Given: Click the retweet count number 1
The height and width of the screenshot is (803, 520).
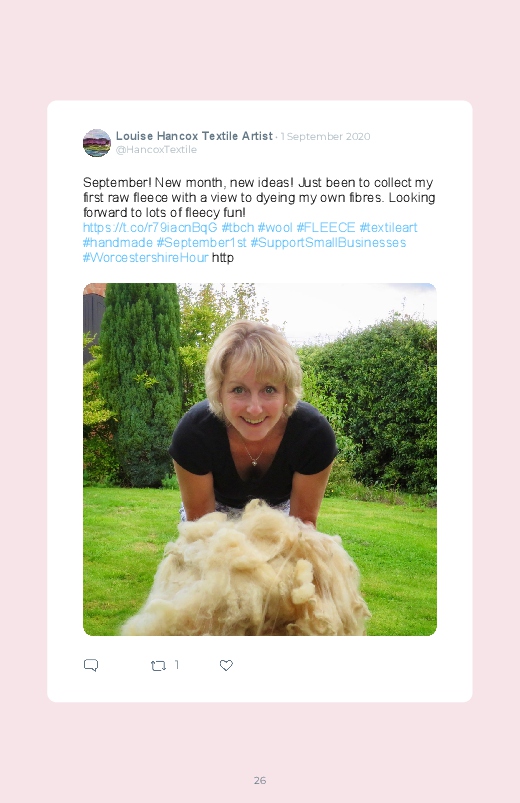Looking at the screenshot, I should coord(177,665).
